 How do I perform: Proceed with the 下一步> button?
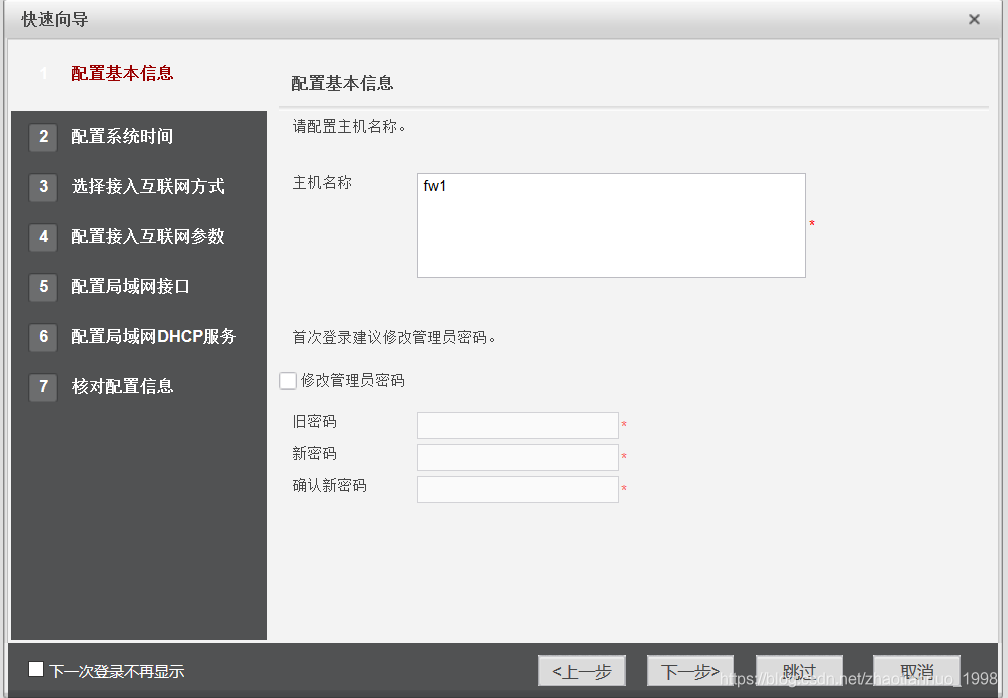690,672
